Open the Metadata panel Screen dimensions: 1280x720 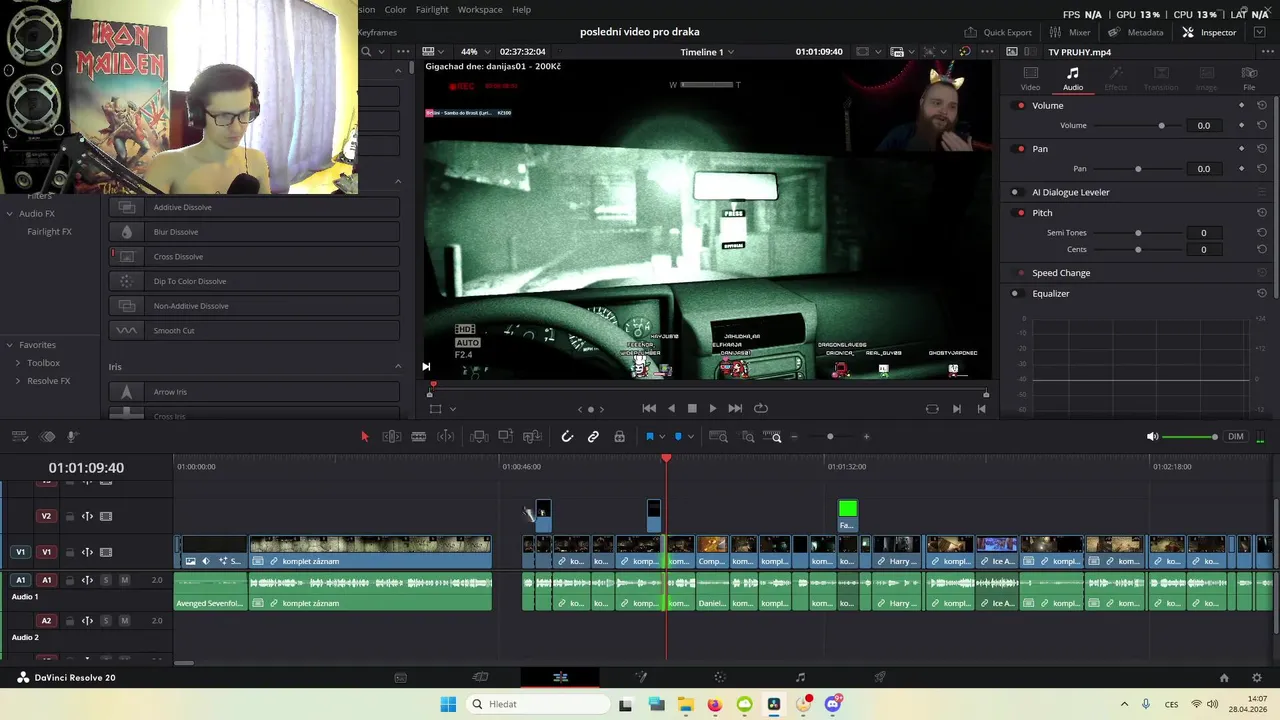tap(1135, 32)
